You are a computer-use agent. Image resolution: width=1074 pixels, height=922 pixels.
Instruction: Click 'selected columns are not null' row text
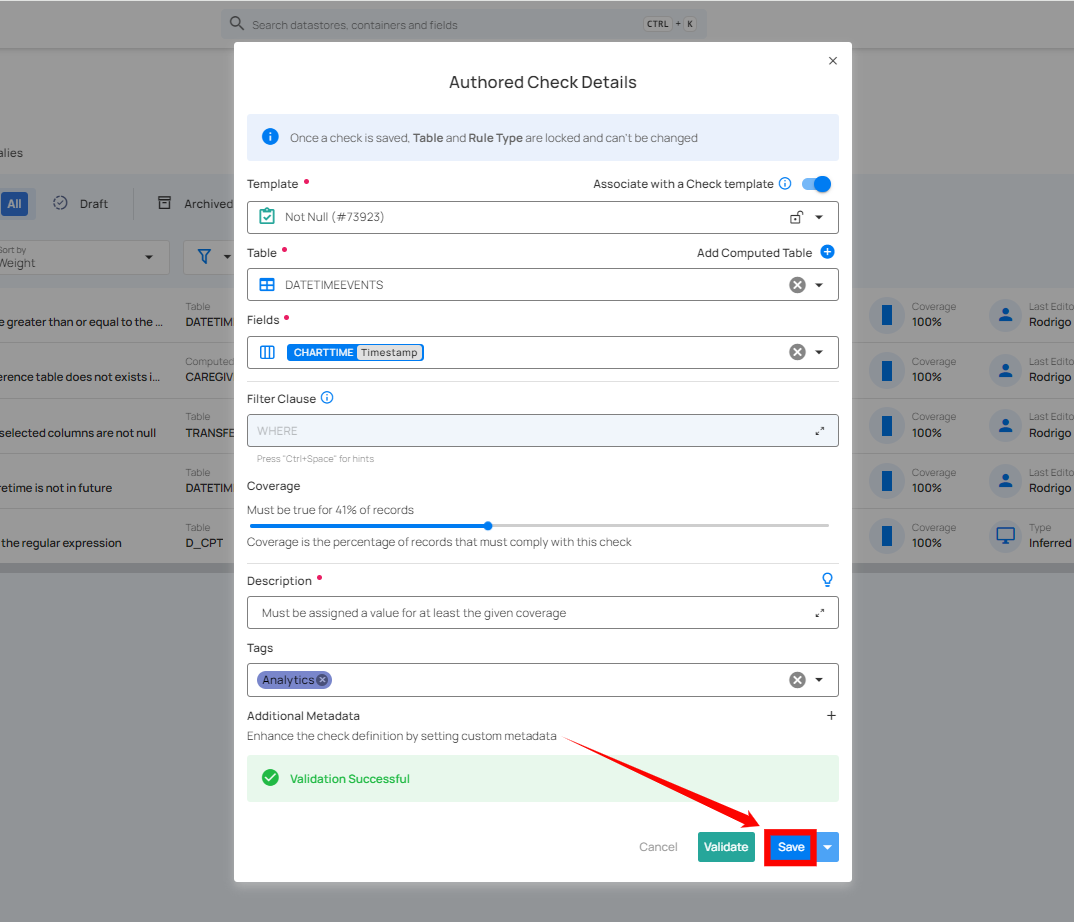[78, 433]
